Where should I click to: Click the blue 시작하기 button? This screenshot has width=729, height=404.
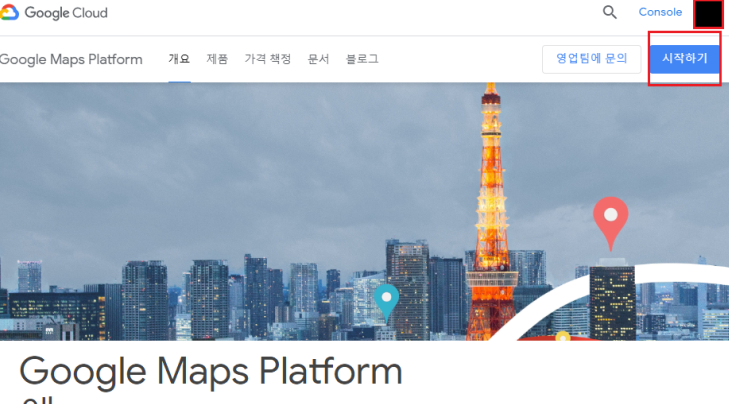pos(684,59)
